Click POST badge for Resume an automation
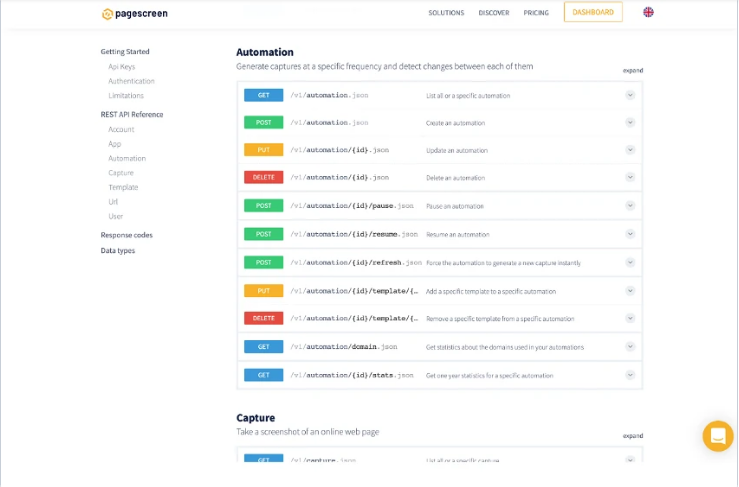The width and height of the screenshot is (739, 487). (x=263, y=234)
